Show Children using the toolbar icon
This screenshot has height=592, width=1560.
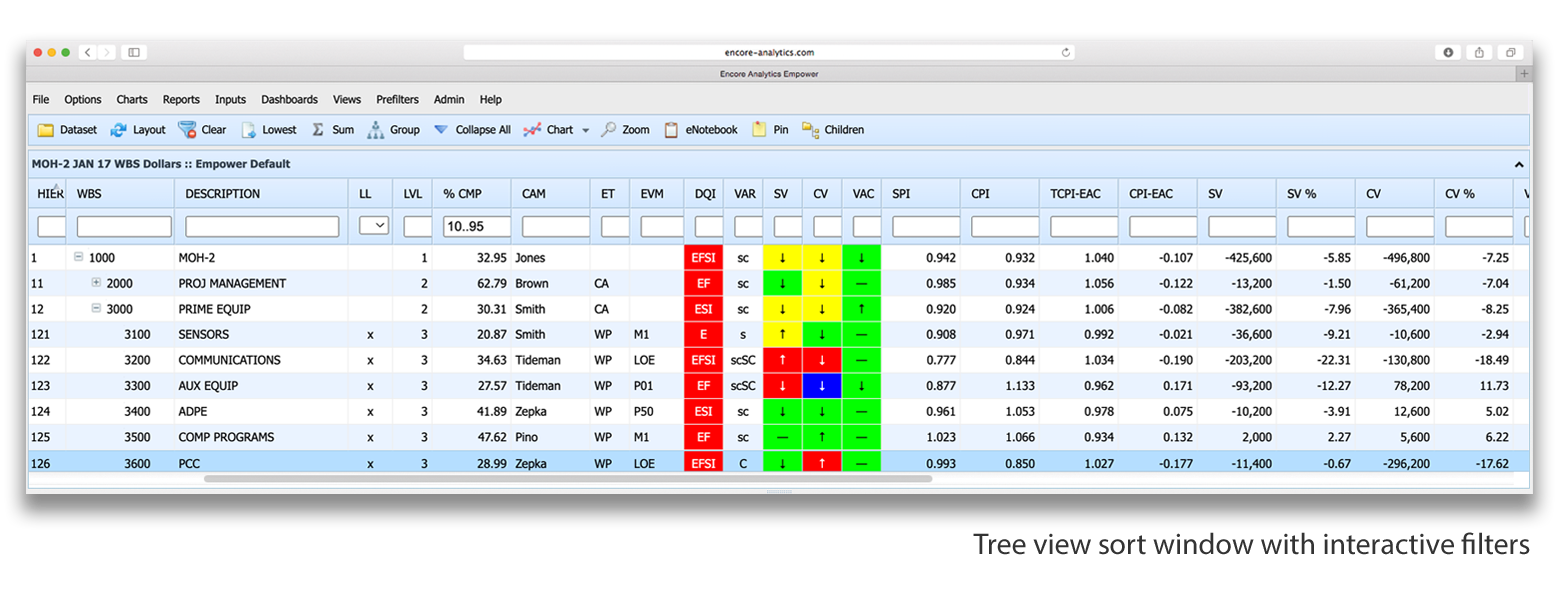pos(810,130)
